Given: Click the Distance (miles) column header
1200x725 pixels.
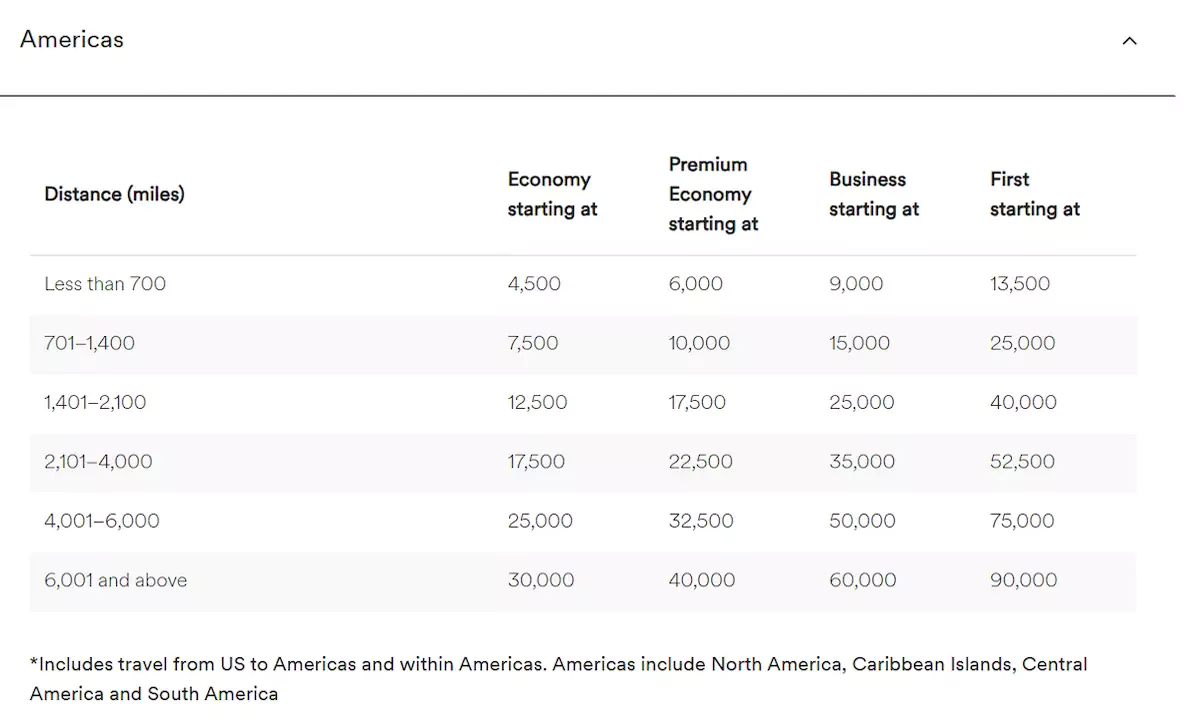Looking at the screenshot, I should [x=114, y=194].
